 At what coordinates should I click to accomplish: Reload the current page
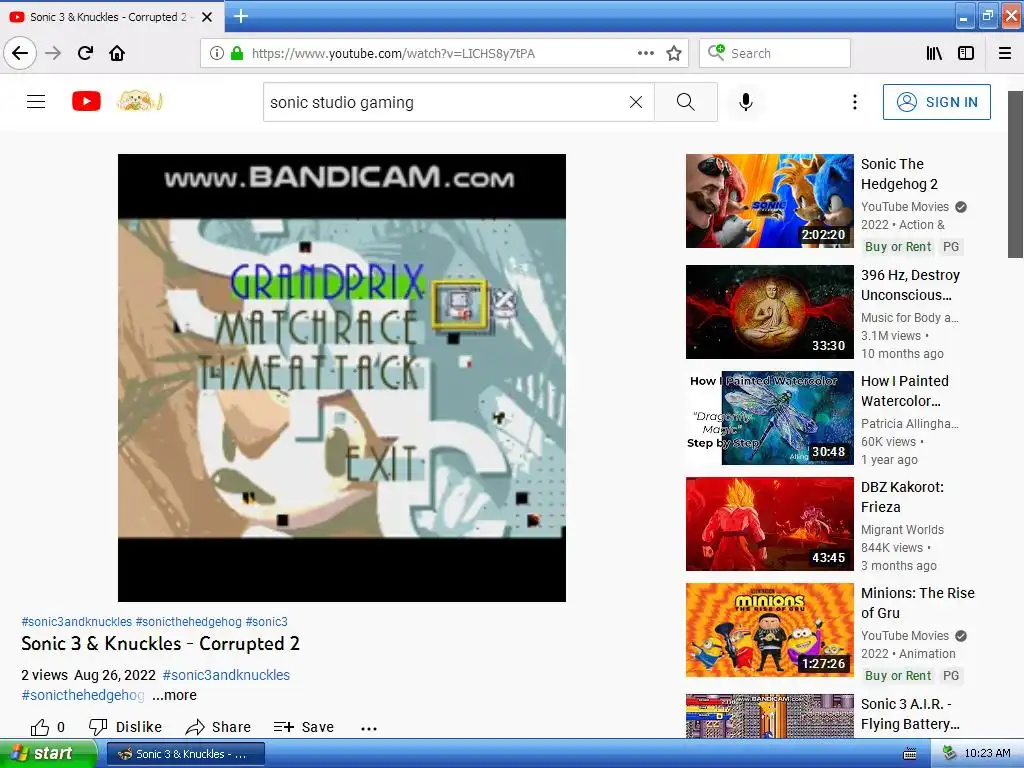click(85, 53)
